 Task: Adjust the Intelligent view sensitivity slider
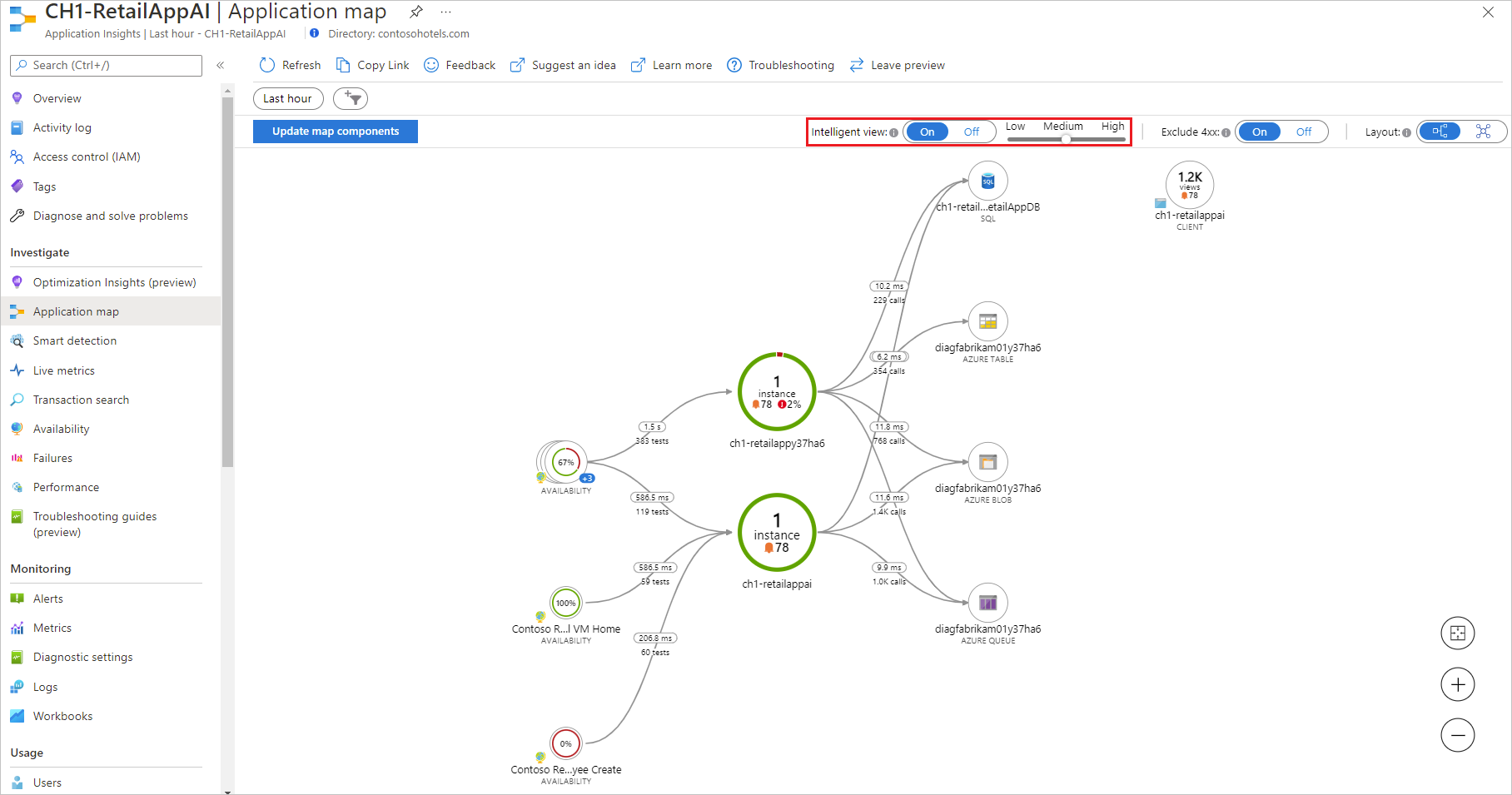[x=1066, y=139]
